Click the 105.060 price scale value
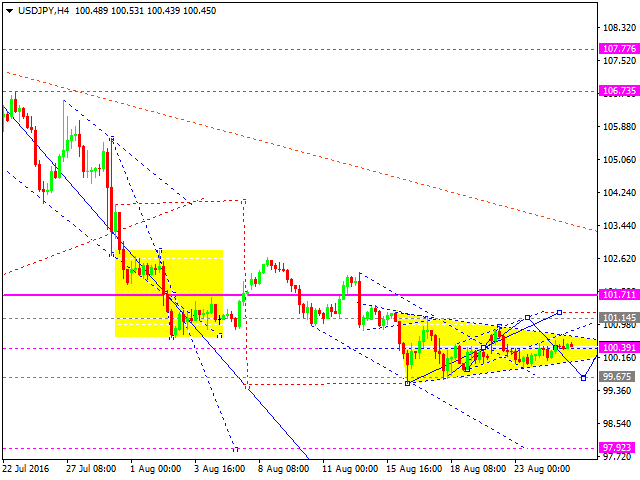This screenshot has width=640, height=480. click(619, 160)
